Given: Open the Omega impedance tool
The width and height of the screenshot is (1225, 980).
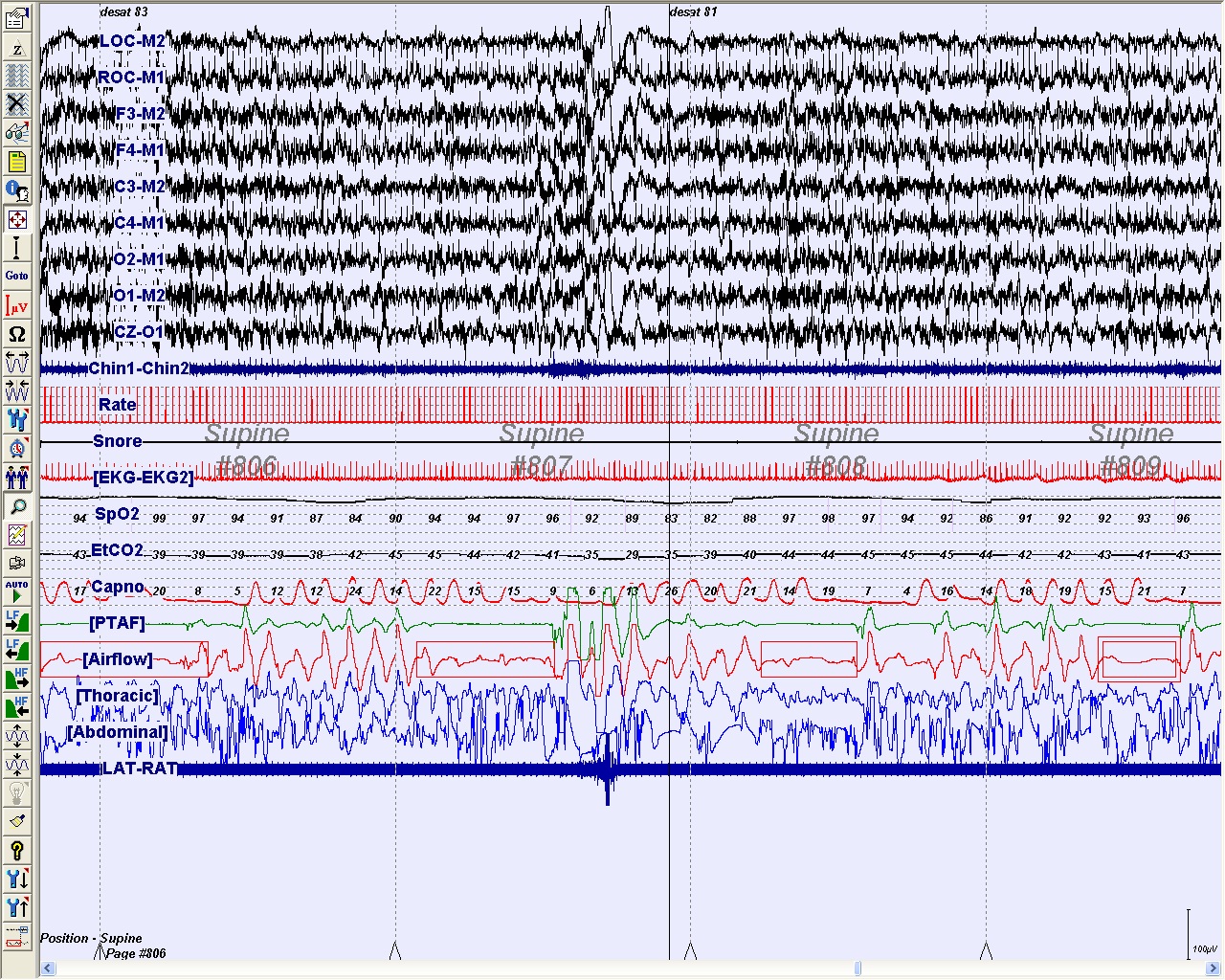Looking at the screenshot, I should point(16,334).
